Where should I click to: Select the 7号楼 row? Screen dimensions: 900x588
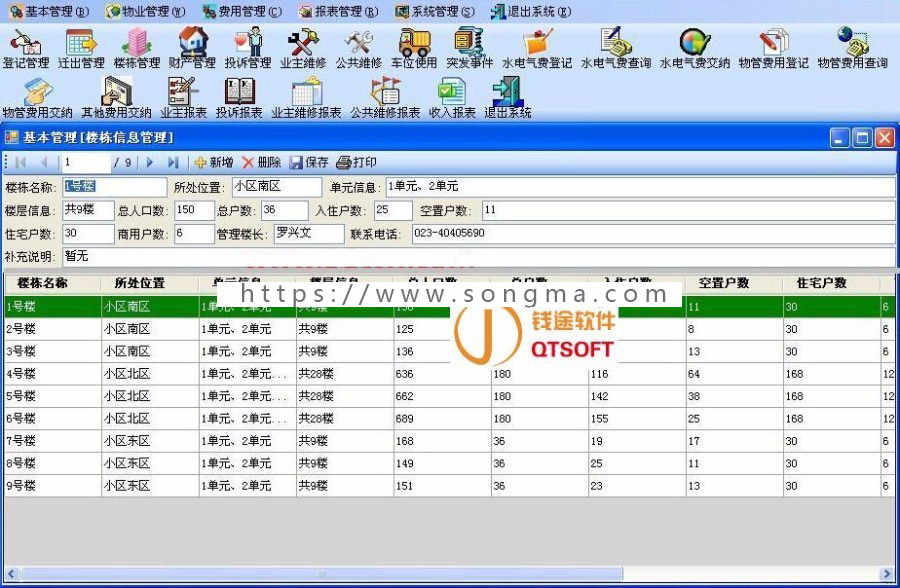tap(449, 441)
